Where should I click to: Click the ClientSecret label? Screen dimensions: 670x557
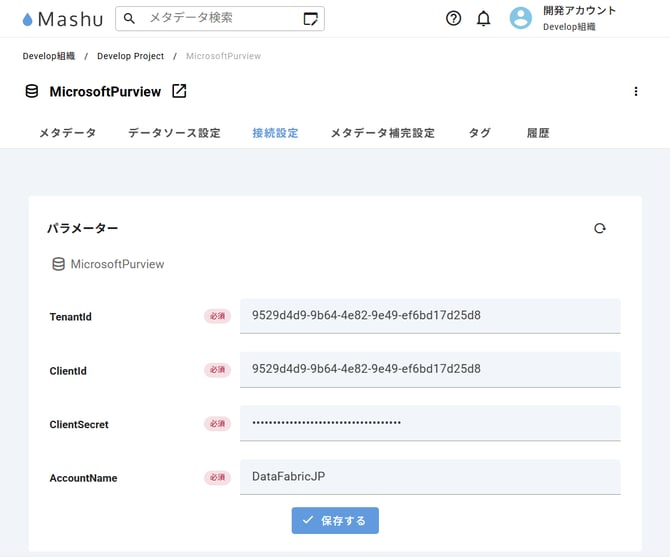coord(79,424)
